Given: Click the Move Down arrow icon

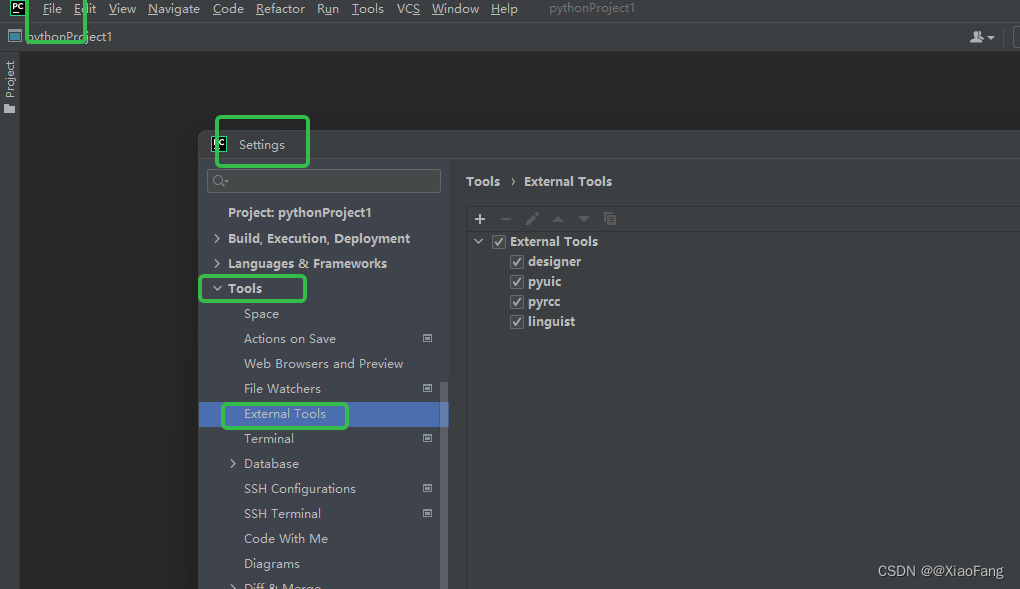Looking at the screenshot, I should [x=584, y=219].
